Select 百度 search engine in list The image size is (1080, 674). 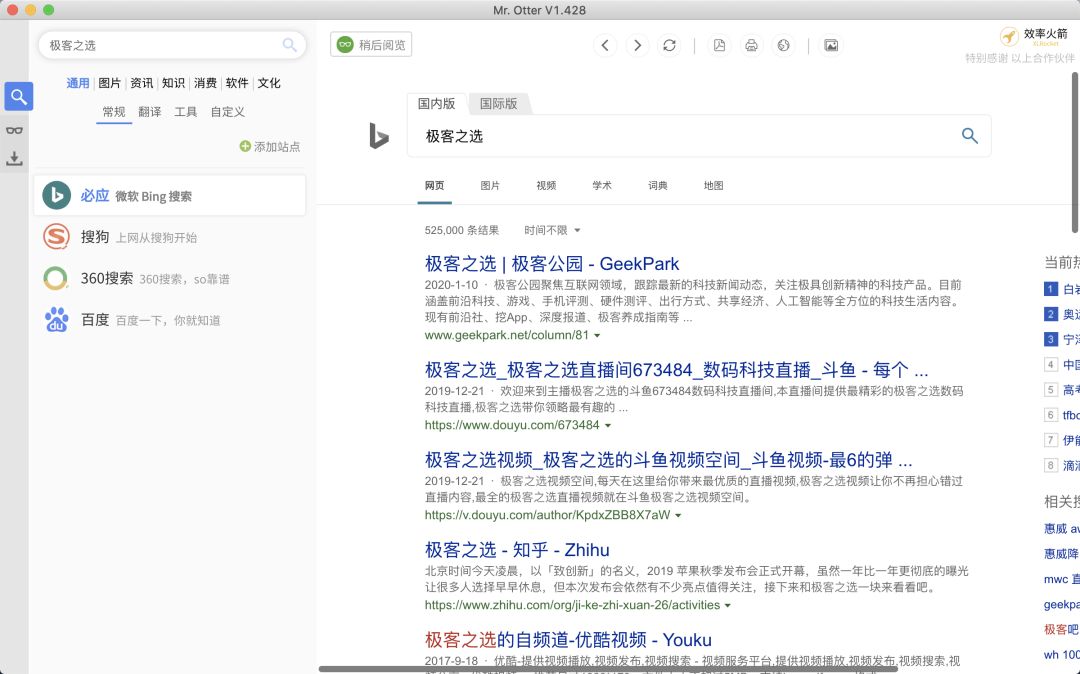pos(95,320)
